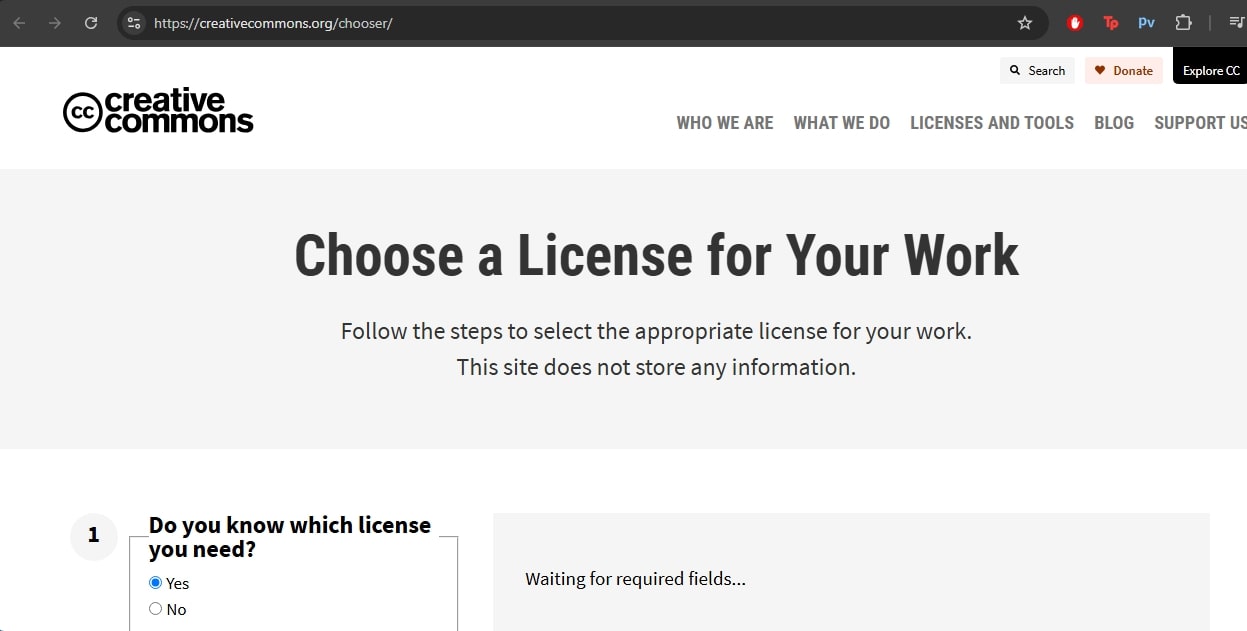Open the SUPPORT US menu item
1247x631 pixels.
pos(1200,123)
